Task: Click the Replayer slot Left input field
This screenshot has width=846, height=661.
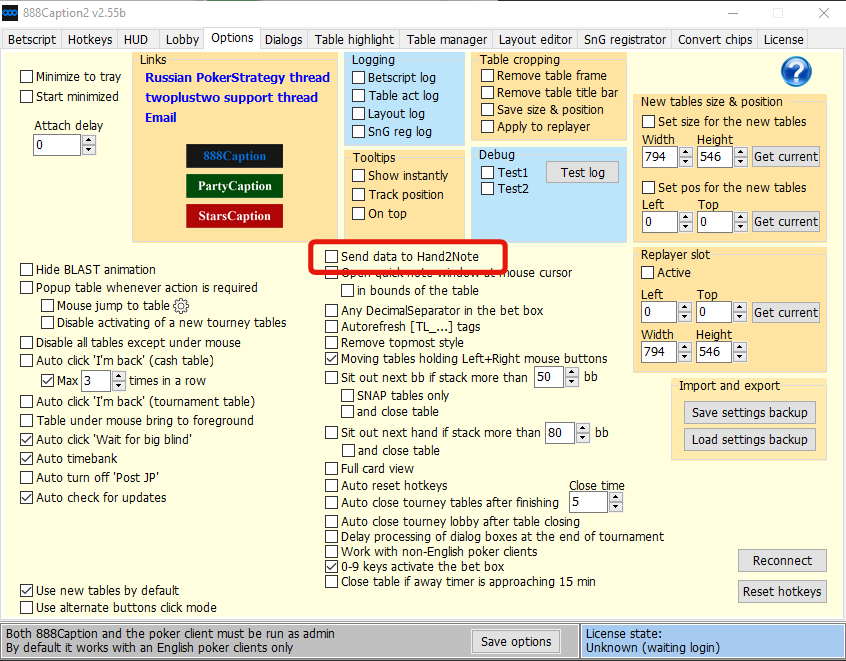Action: tap(659, 312)
